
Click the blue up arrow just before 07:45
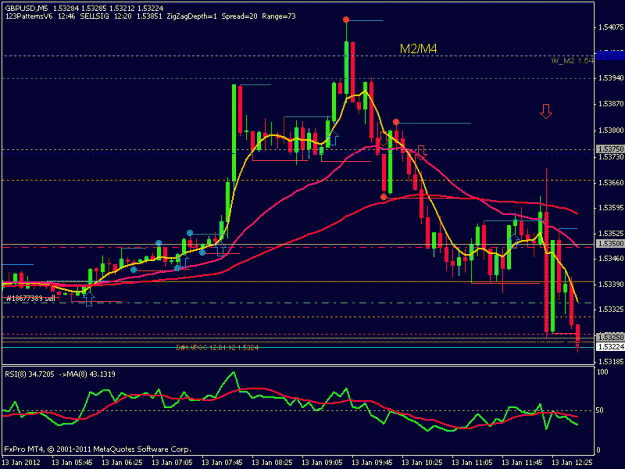coord(220,249)
